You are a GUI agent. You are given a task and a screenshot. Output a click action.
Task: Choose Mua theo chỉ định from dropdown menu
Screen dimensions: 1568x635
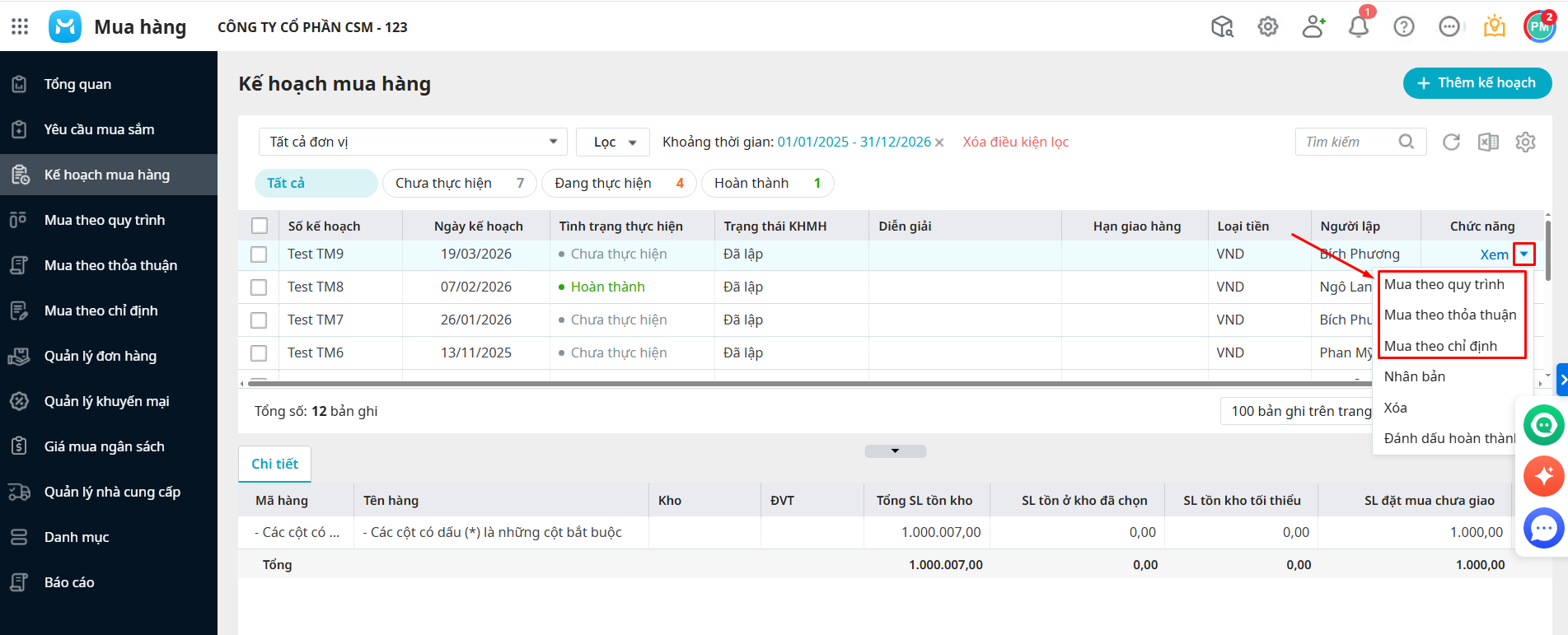(x=1440, y=346)
